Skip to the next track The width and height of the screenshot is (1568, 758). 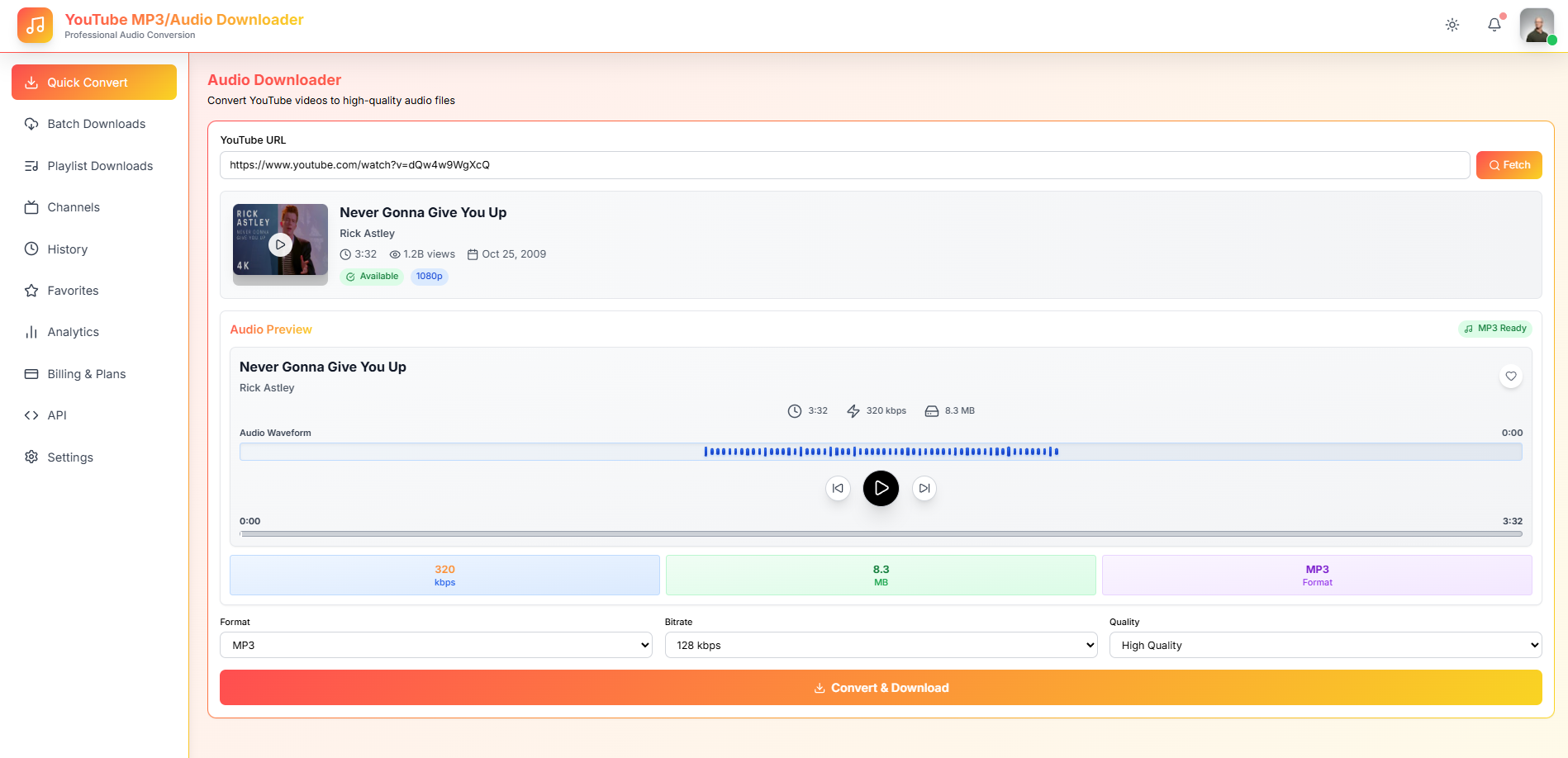924,488
